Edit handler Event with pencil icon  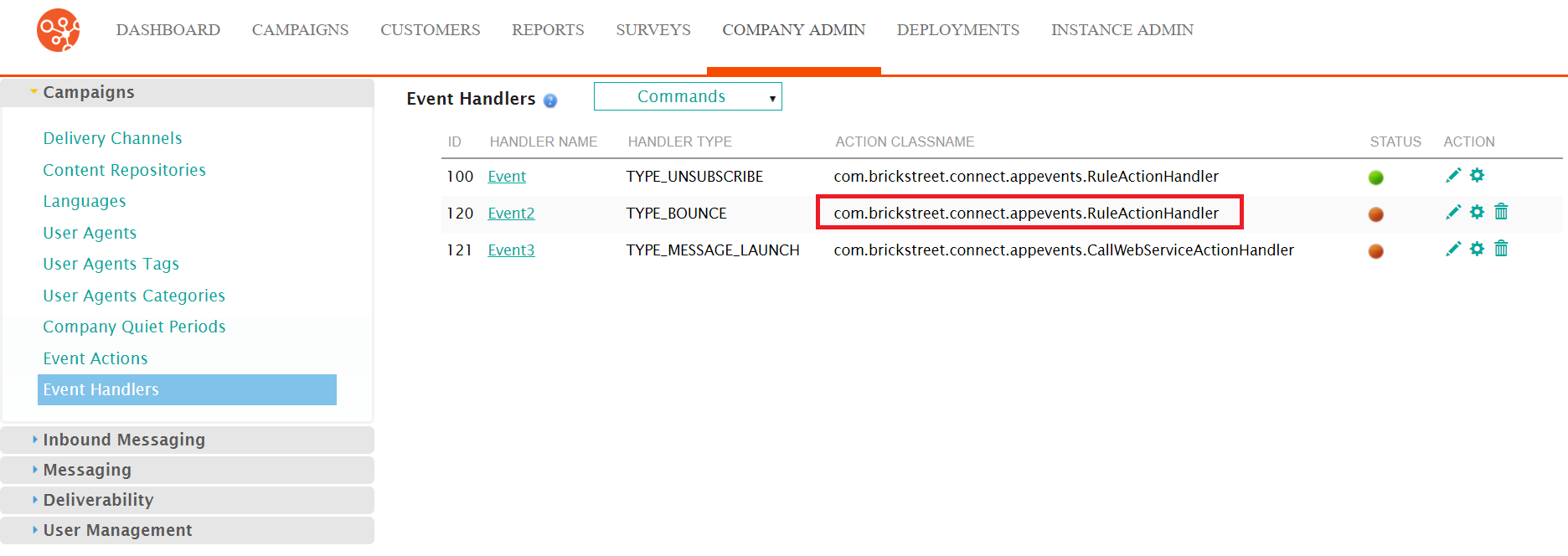tap(1453, 175)
